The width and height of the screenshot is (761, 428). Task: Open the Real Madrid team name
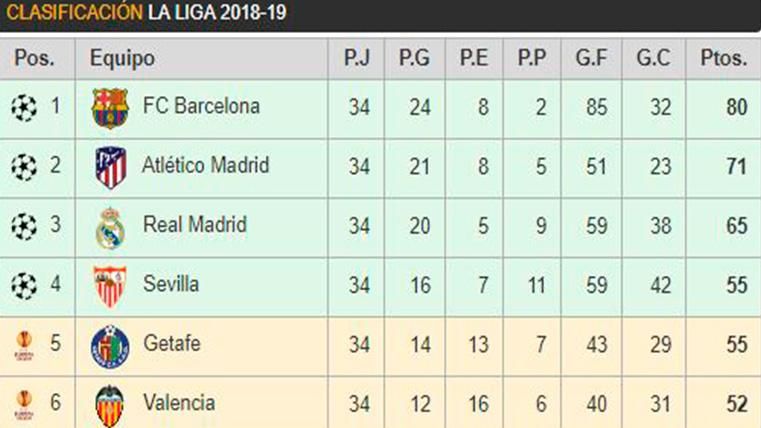[x=195, y=225]
